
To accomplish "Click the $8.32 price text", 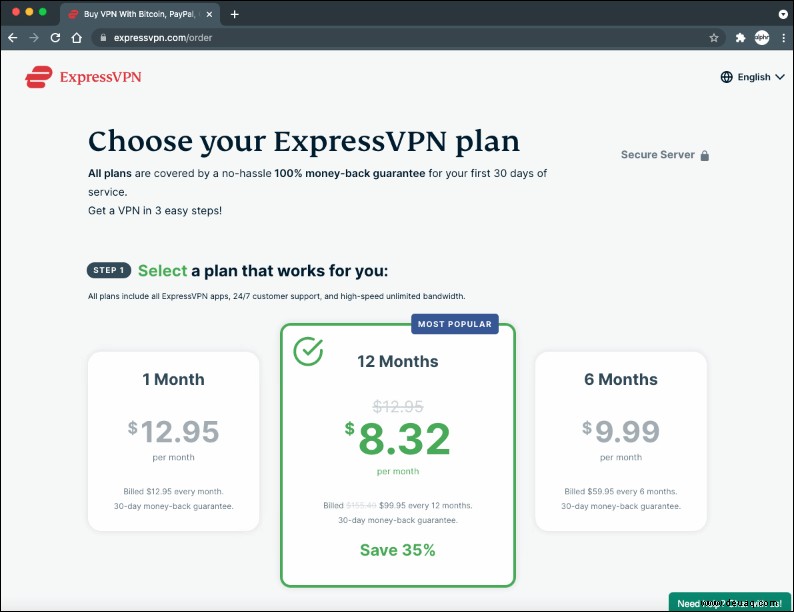I will (x=398, y=438).
